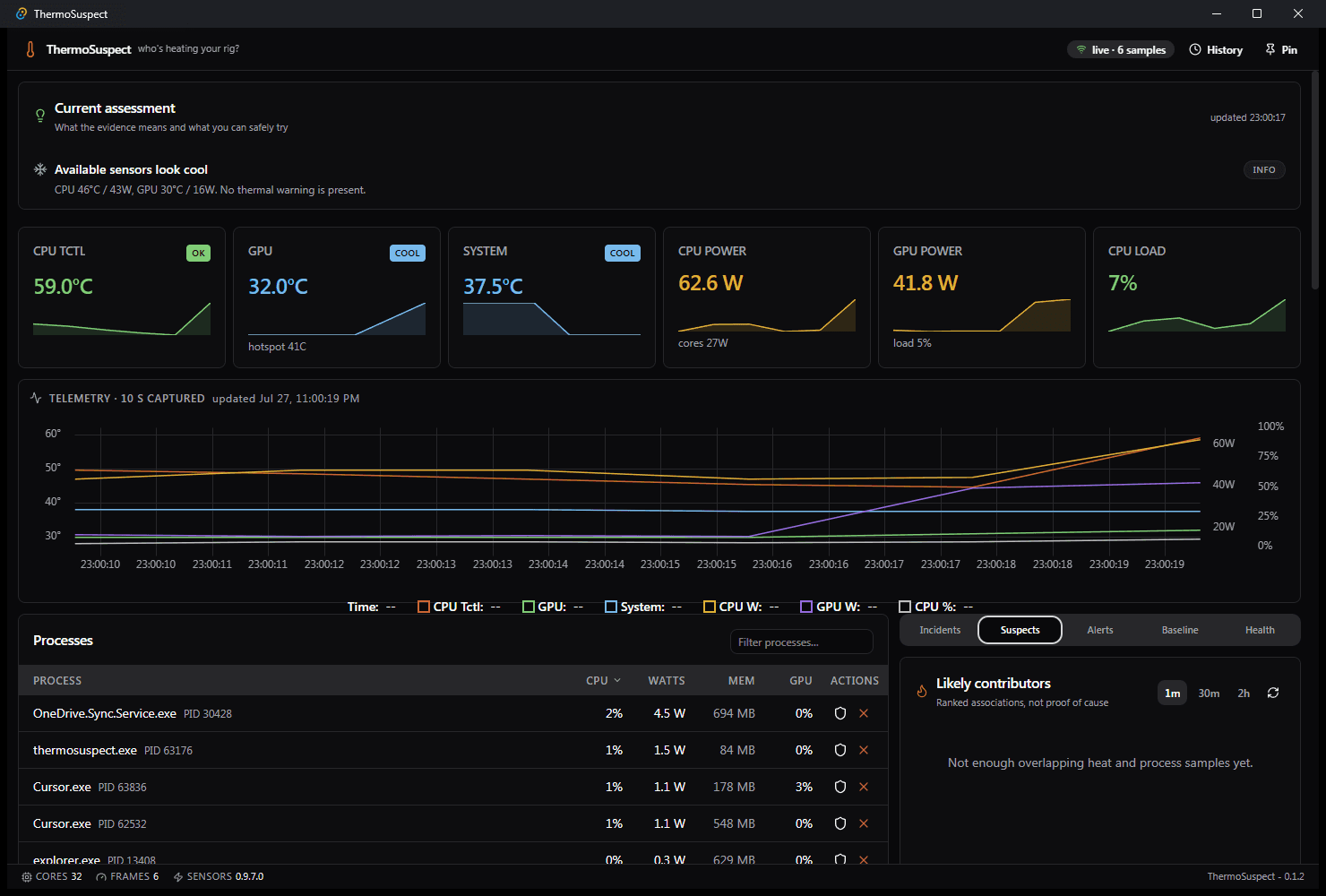Open the History view
The image size is (1326, 896).
pos(1216,50)
